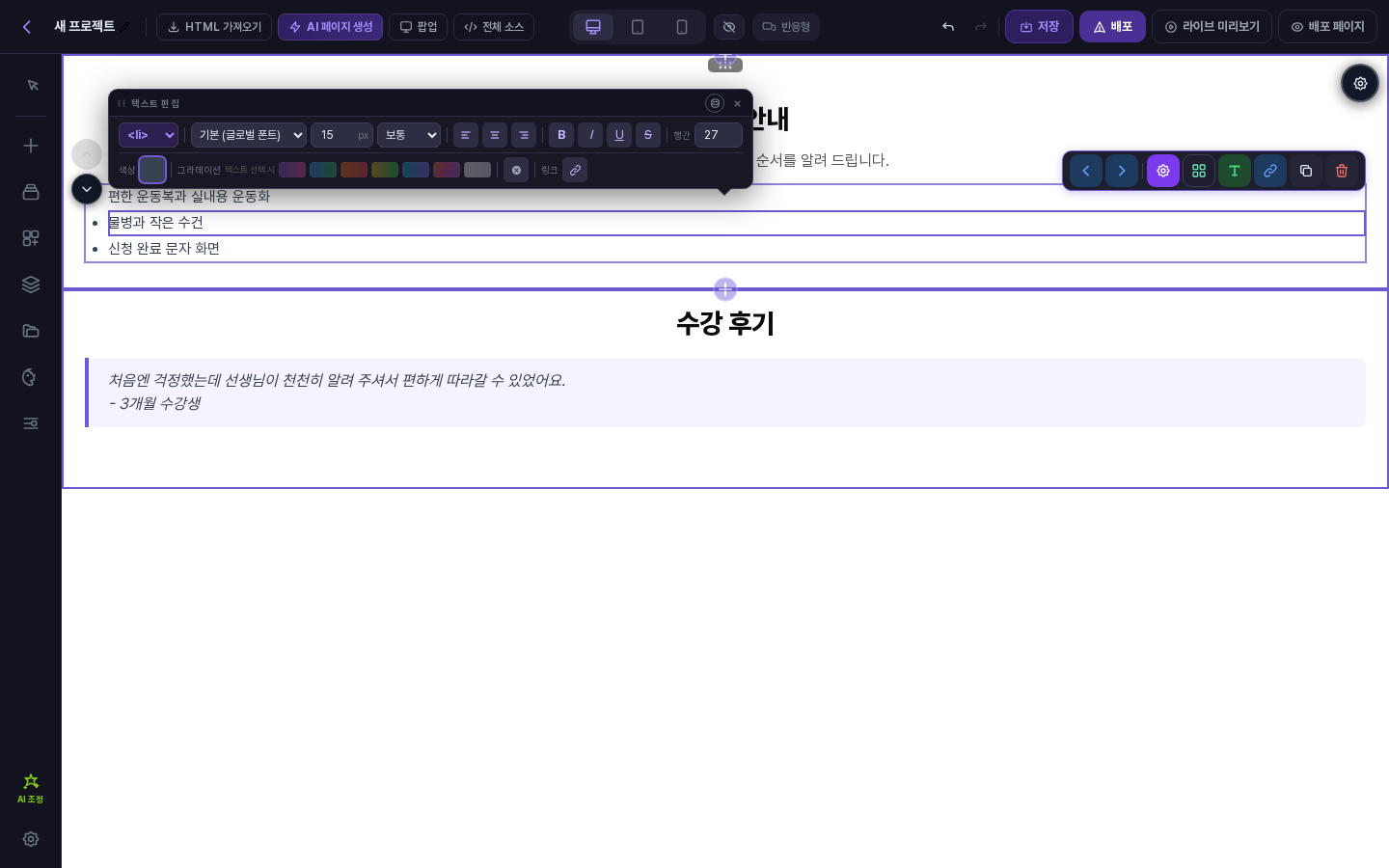
Task: Select the cursor pointer tool in sidebar
Action: 31,86
